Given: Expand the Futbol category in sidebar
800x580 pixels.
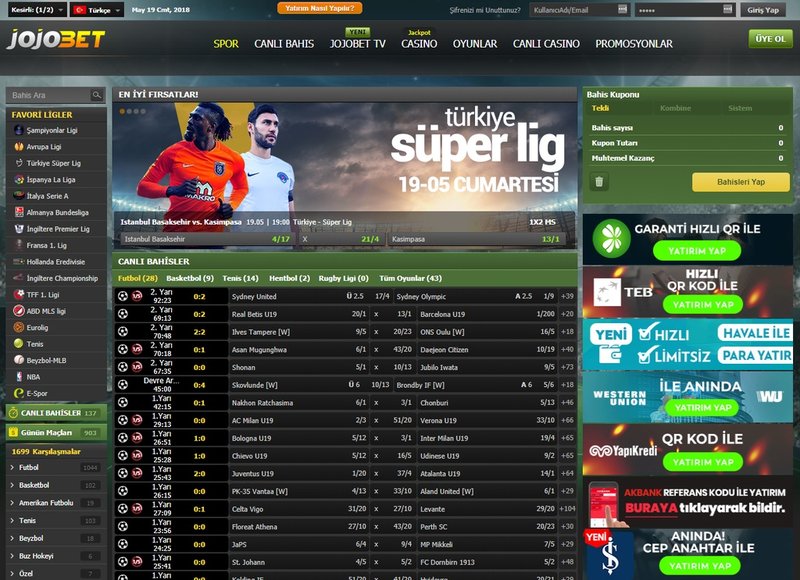Looking at the screenshot, I should [12, 467].
